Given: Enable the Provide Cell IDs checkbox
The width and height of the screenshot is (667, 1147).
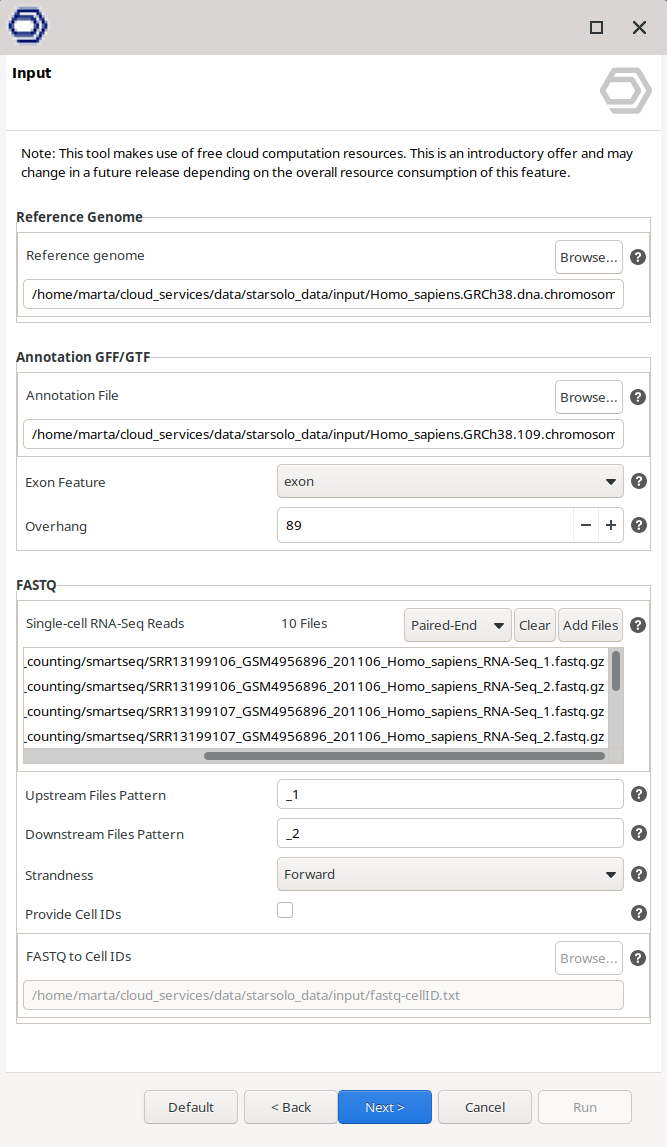Looking at the screenshot, I should (285, 910).
